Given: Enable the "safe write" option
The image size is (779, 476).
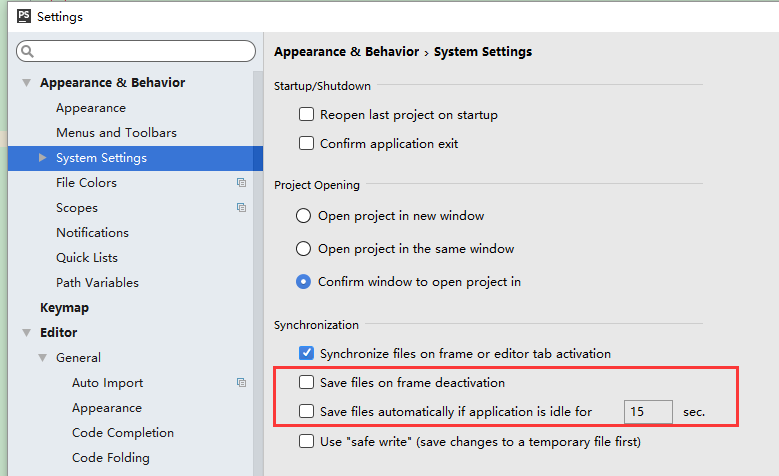Looking at the screenshot, I should [307, 441].
